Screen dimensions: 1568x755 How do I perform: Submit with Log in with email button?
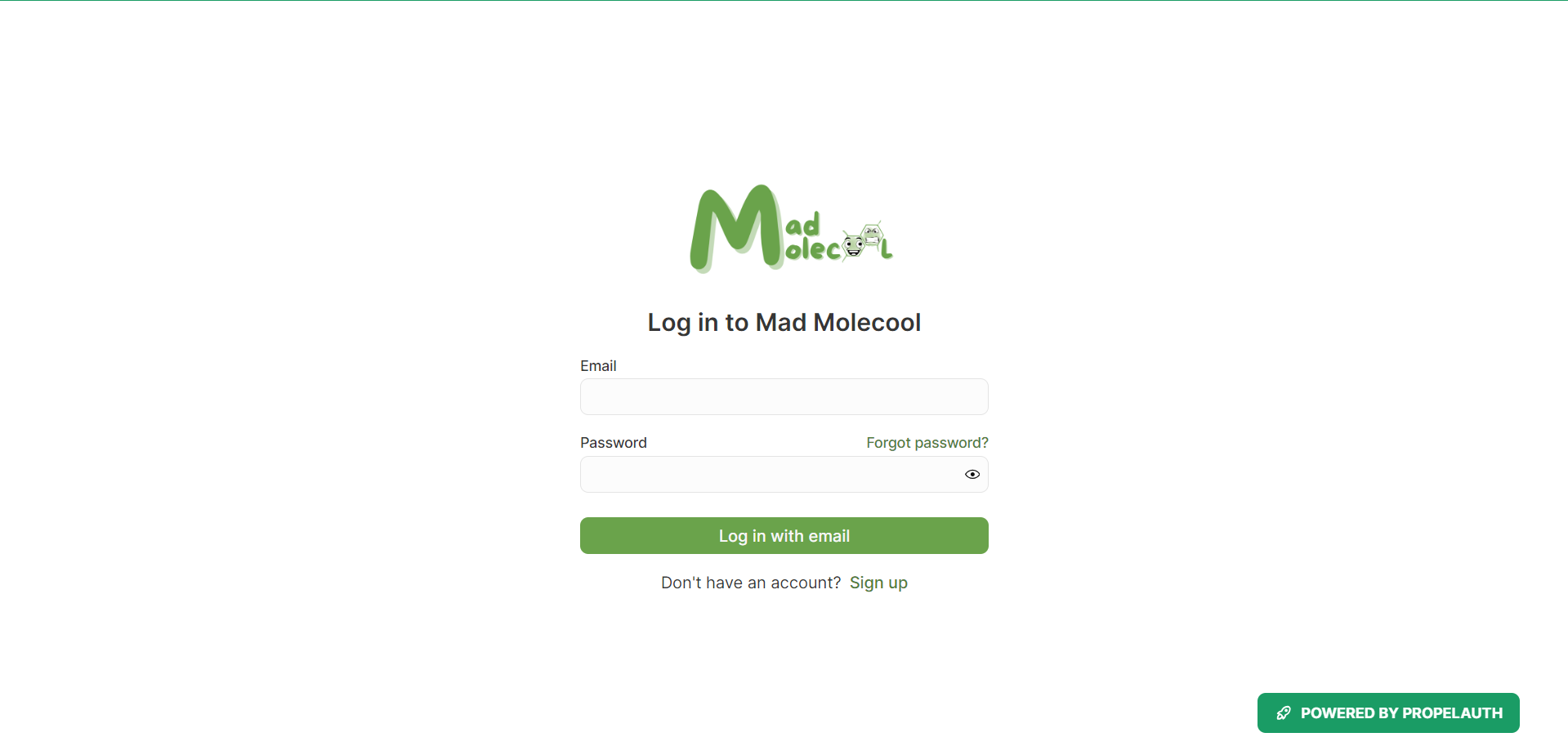[x=784, y=536]
